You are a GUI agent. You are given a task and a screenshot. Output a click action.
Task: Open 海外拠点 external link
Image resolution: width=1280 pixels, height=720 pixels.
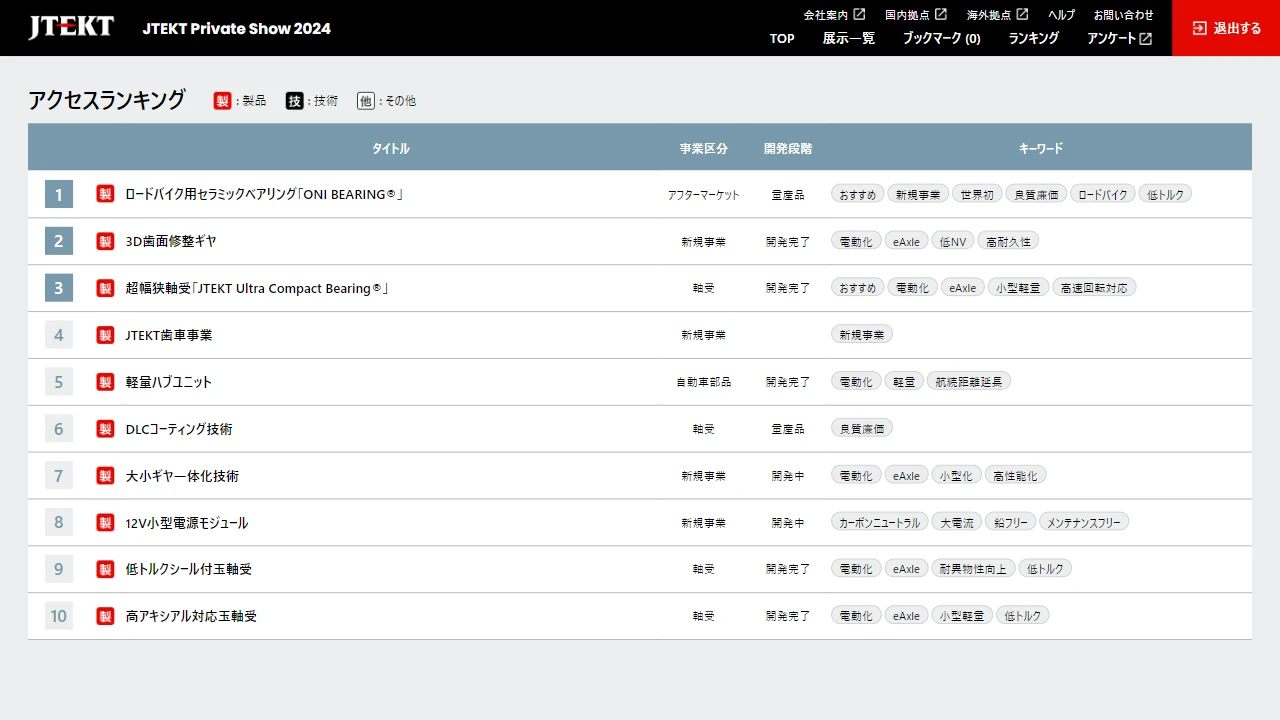click(x=997, y=15)
